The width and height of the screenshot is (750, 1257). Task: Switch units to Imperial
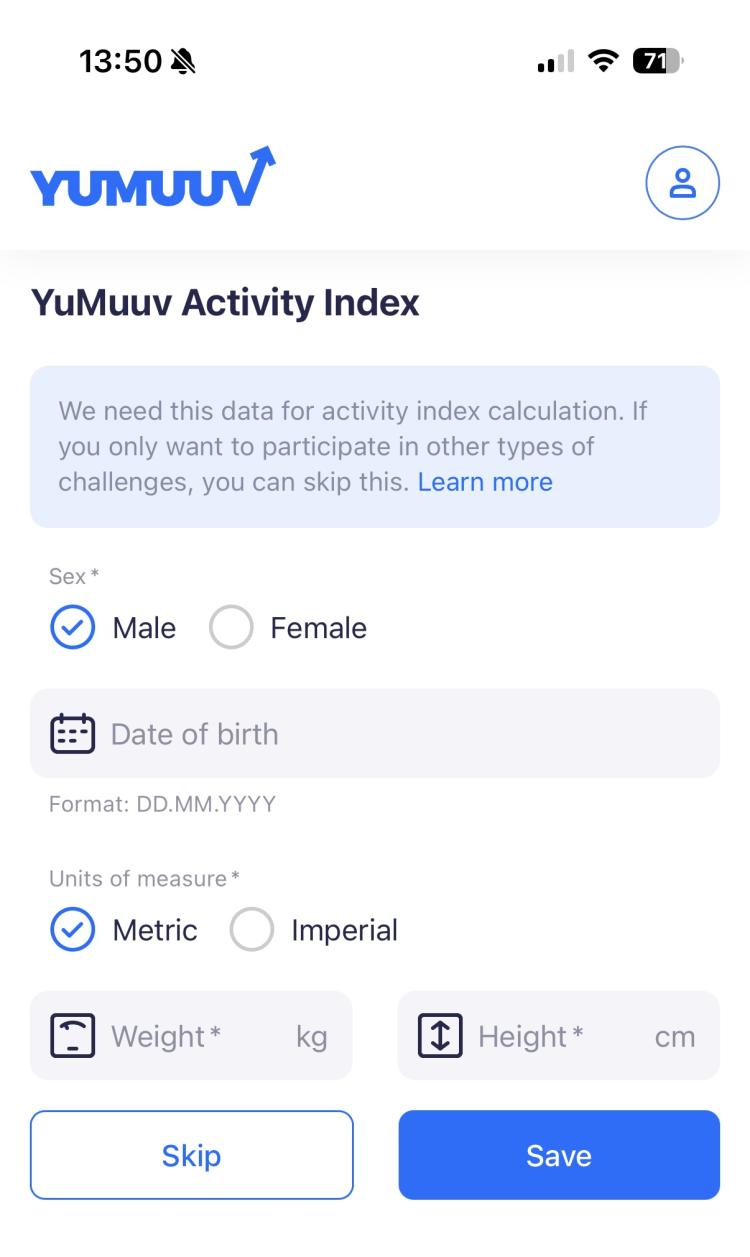pos(252,929)
